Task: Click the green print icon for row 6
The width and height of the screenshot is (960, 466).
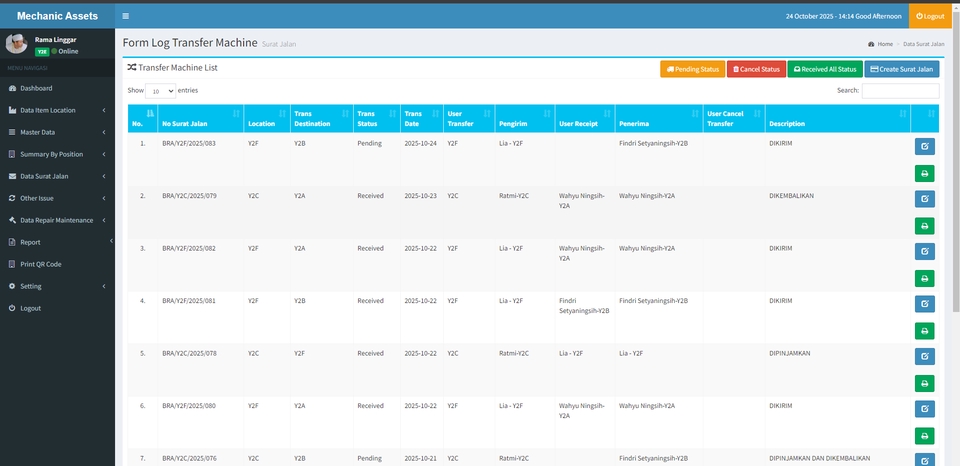Action: pos(924,435)
